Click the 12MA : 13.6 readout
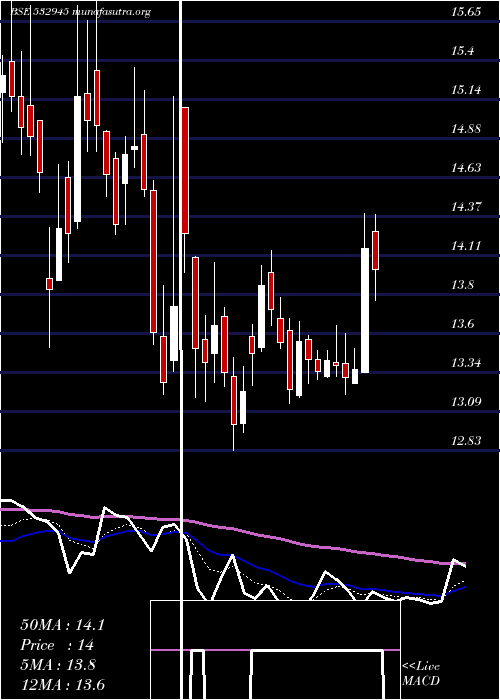This screenshot has height=700, width=500. (x=62, y=684)
